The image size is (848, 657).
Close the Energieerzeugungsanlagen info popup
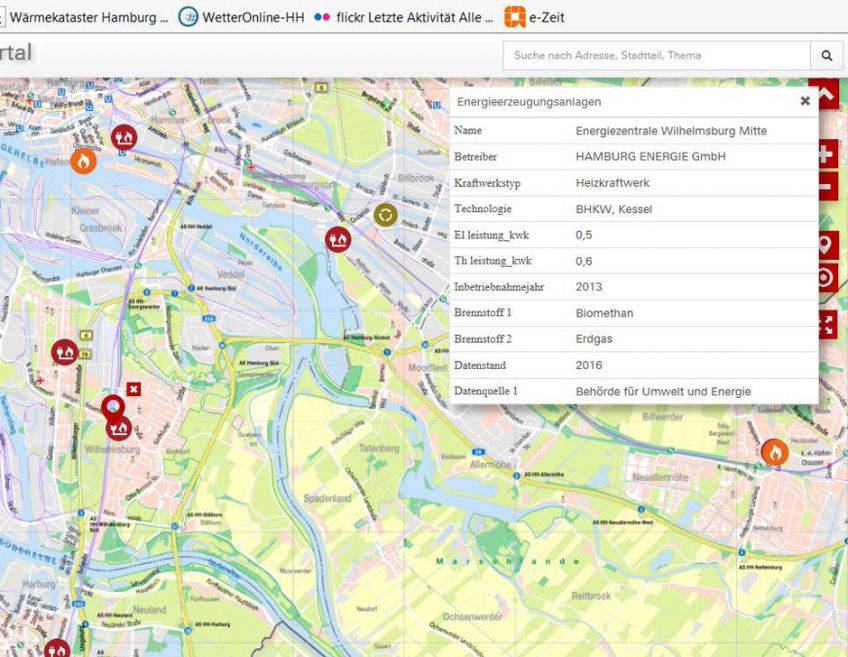pos(805,101)
